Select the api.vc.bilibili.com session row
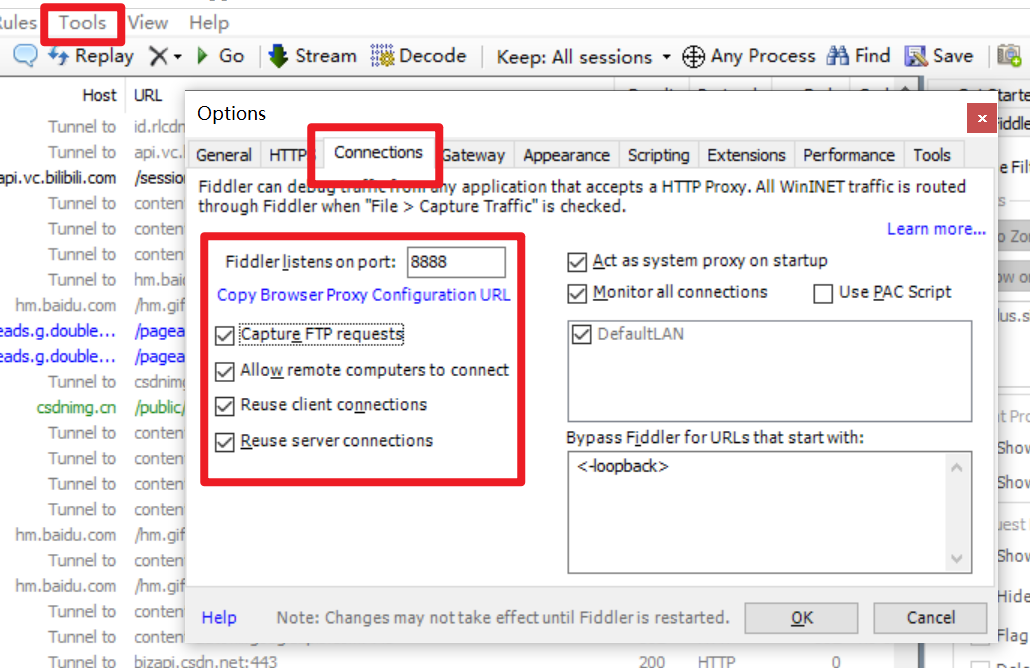This screenshot has width=1030, height=668. 92,177
